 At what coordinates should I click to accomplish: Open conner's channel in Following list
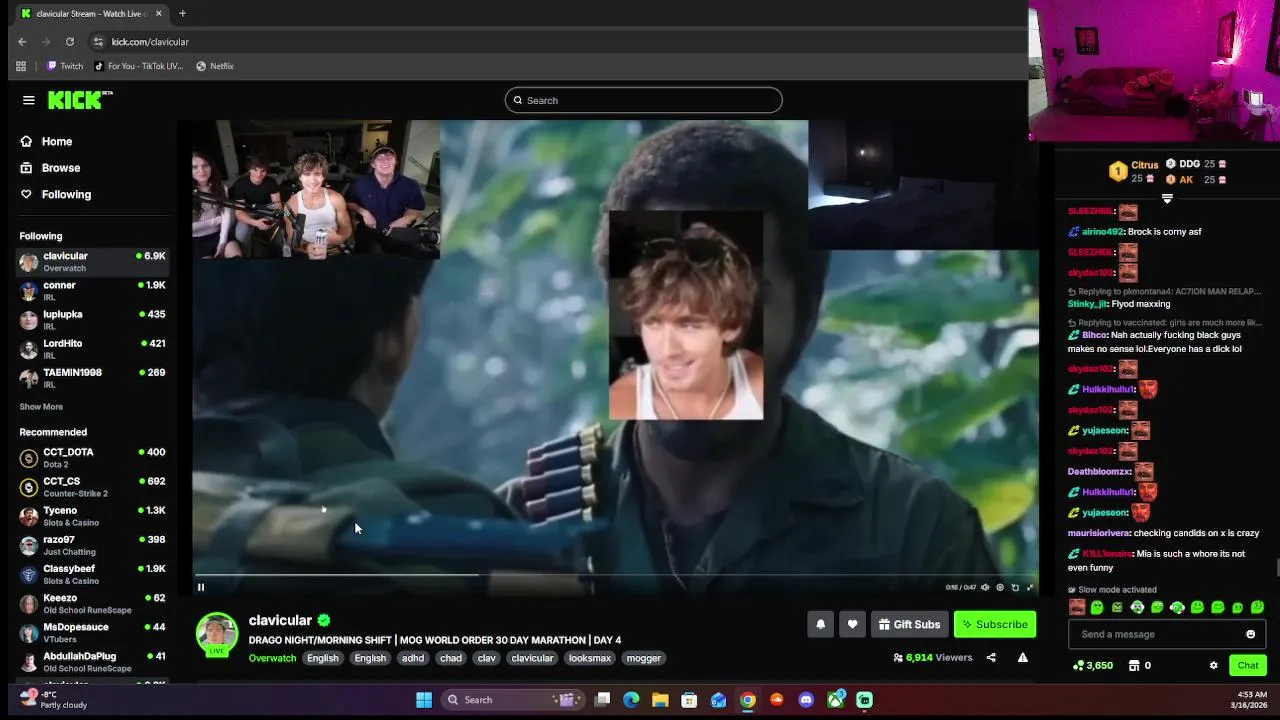point(92,291)
